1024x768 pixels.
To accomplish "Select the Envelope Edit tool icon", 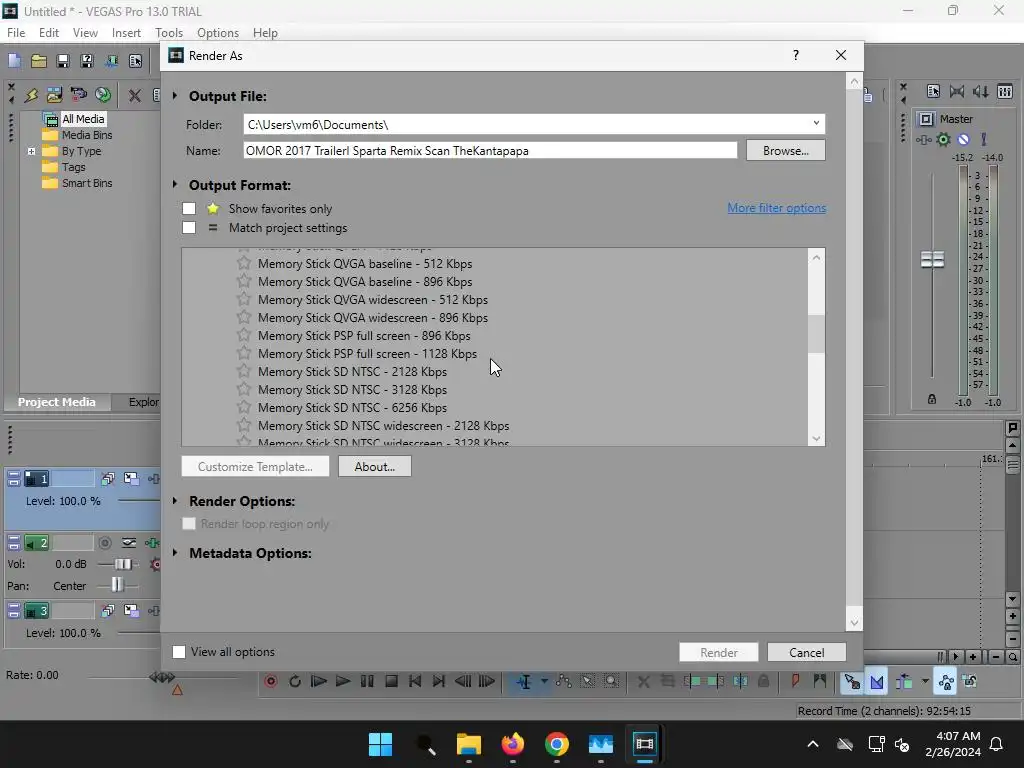I will pyautogui.click(x=564, y=682).
